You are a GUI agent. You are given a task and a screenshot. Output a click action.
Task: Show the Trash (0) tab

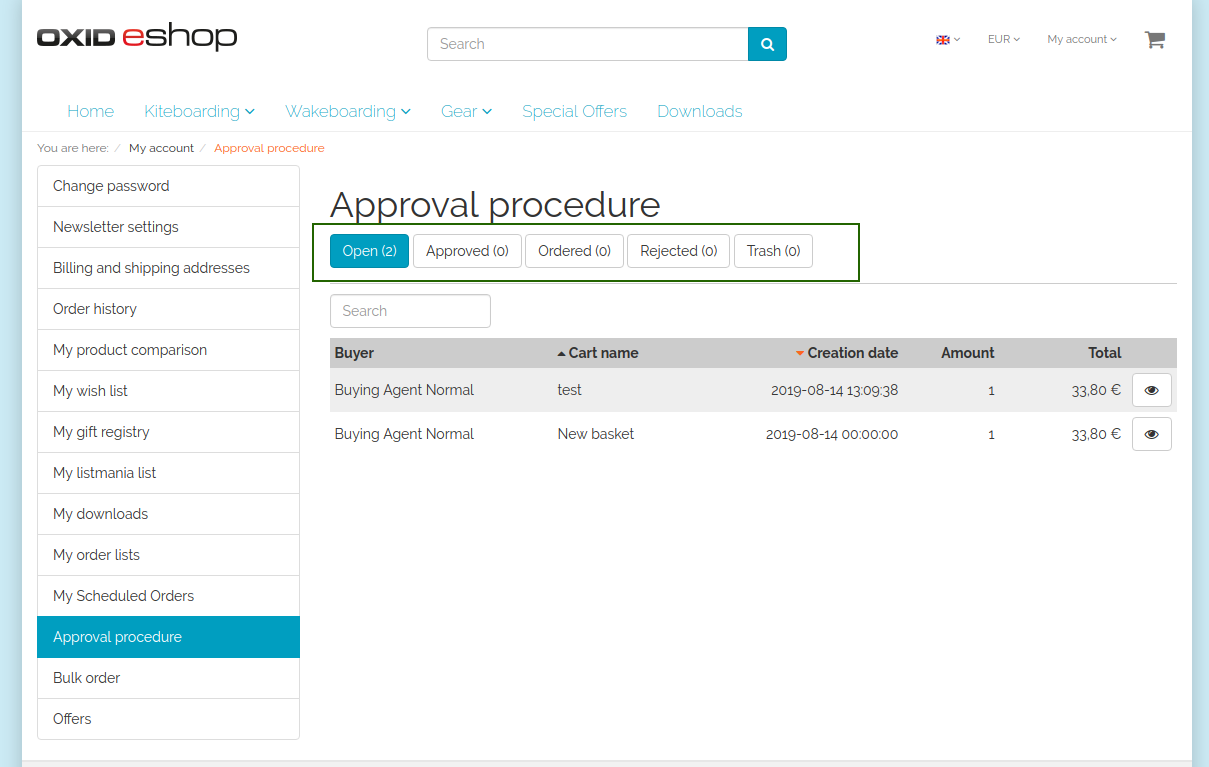coord(773,251)
